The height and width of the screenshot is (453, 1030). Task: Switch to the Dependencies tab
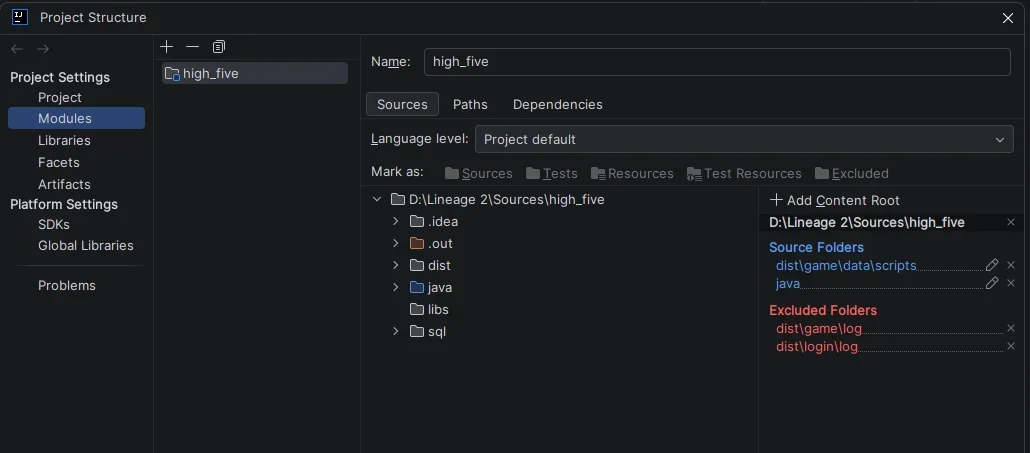click(558, 104)
